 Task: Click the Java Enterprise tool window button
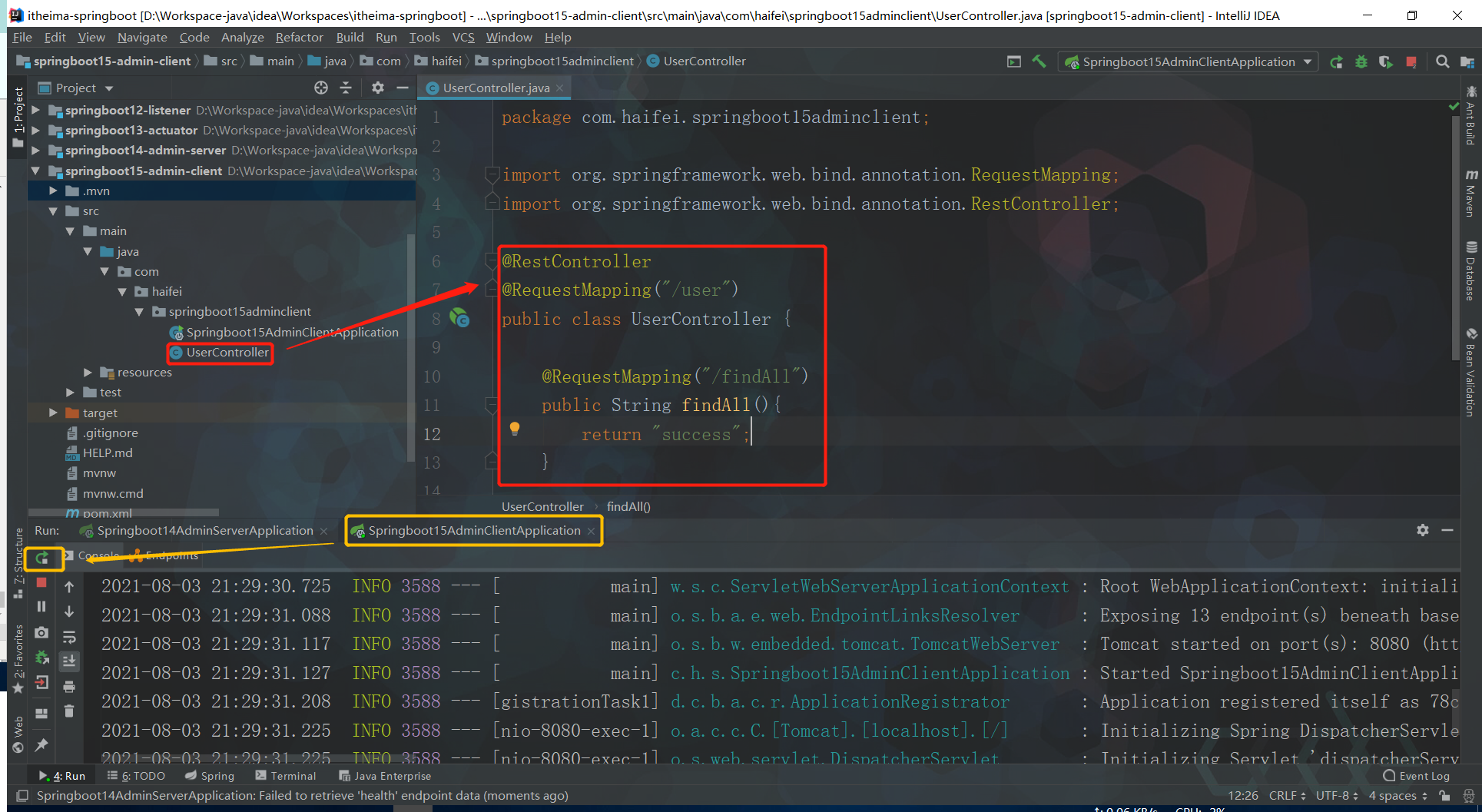[x=385, y=776]
